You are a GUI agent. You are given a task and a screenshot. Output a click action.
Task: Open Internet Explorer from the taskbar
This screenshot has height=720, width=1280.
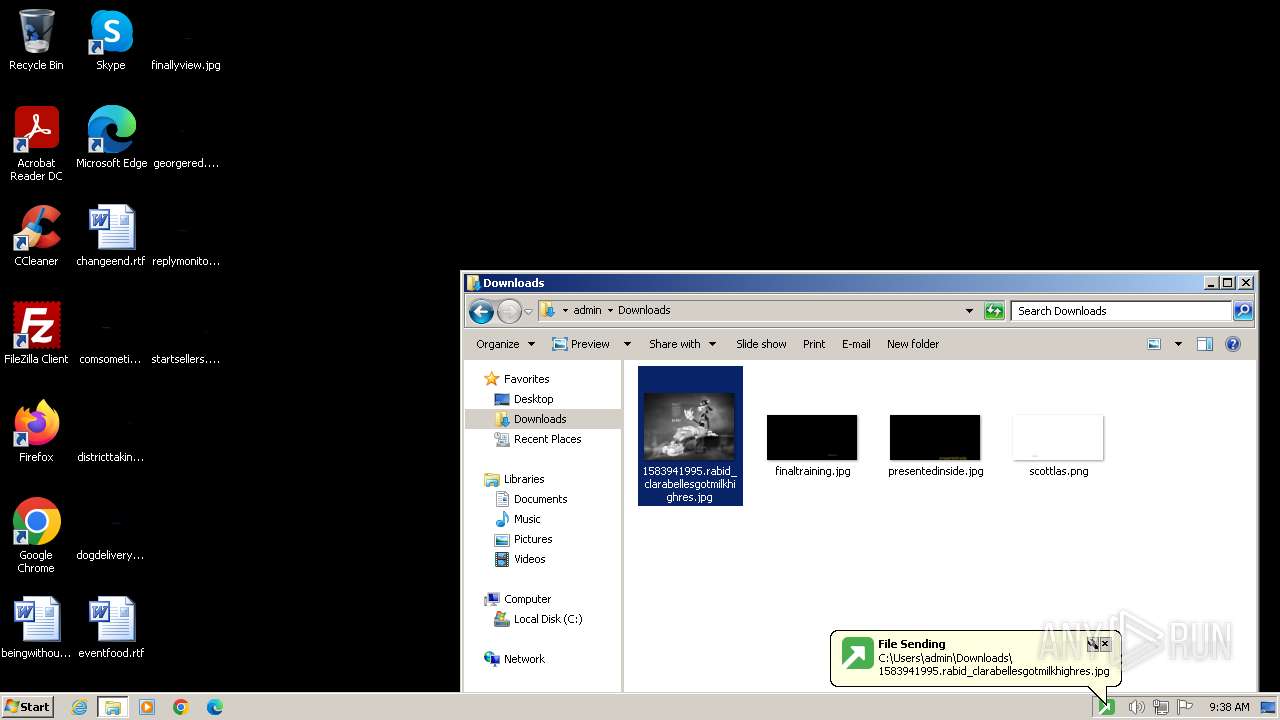(79, 707)
